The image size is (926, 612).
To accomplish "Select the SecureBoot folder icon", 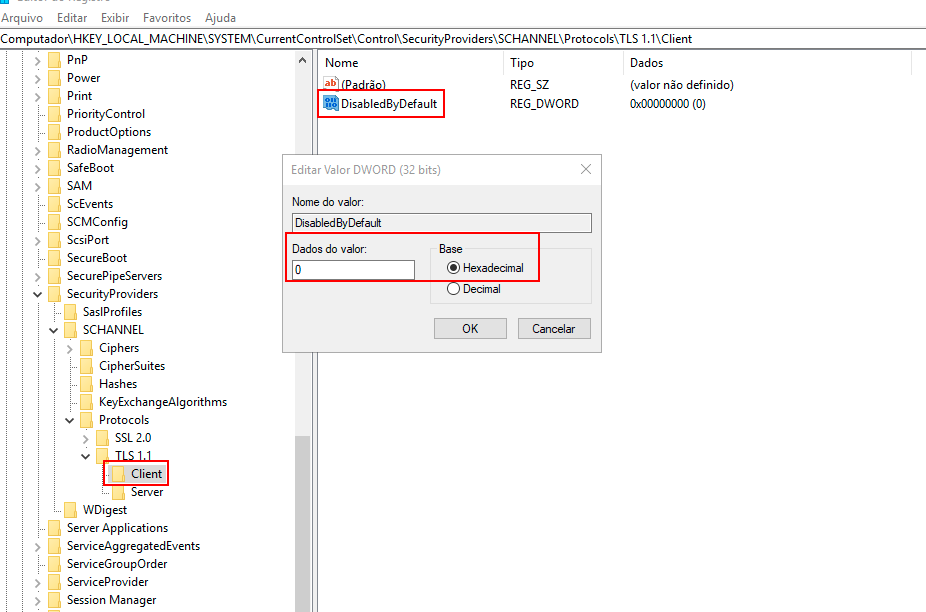I will pos(54,258).
